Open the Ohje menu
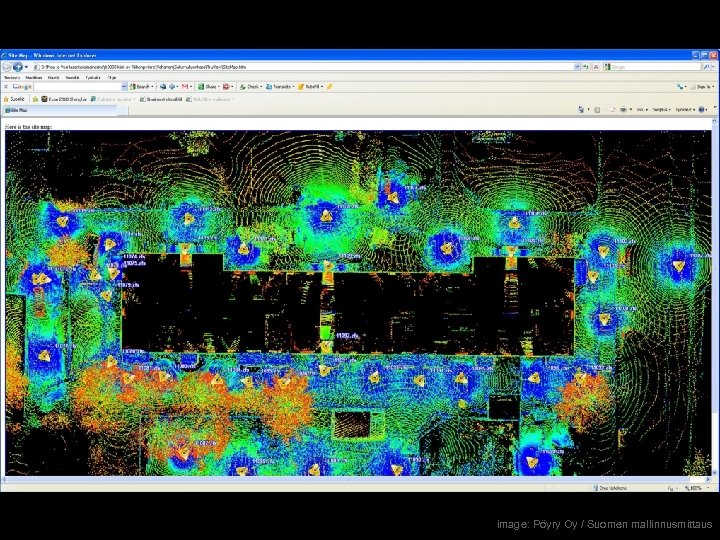This screenshot has height=540, width=720. [x=112, y=78]
